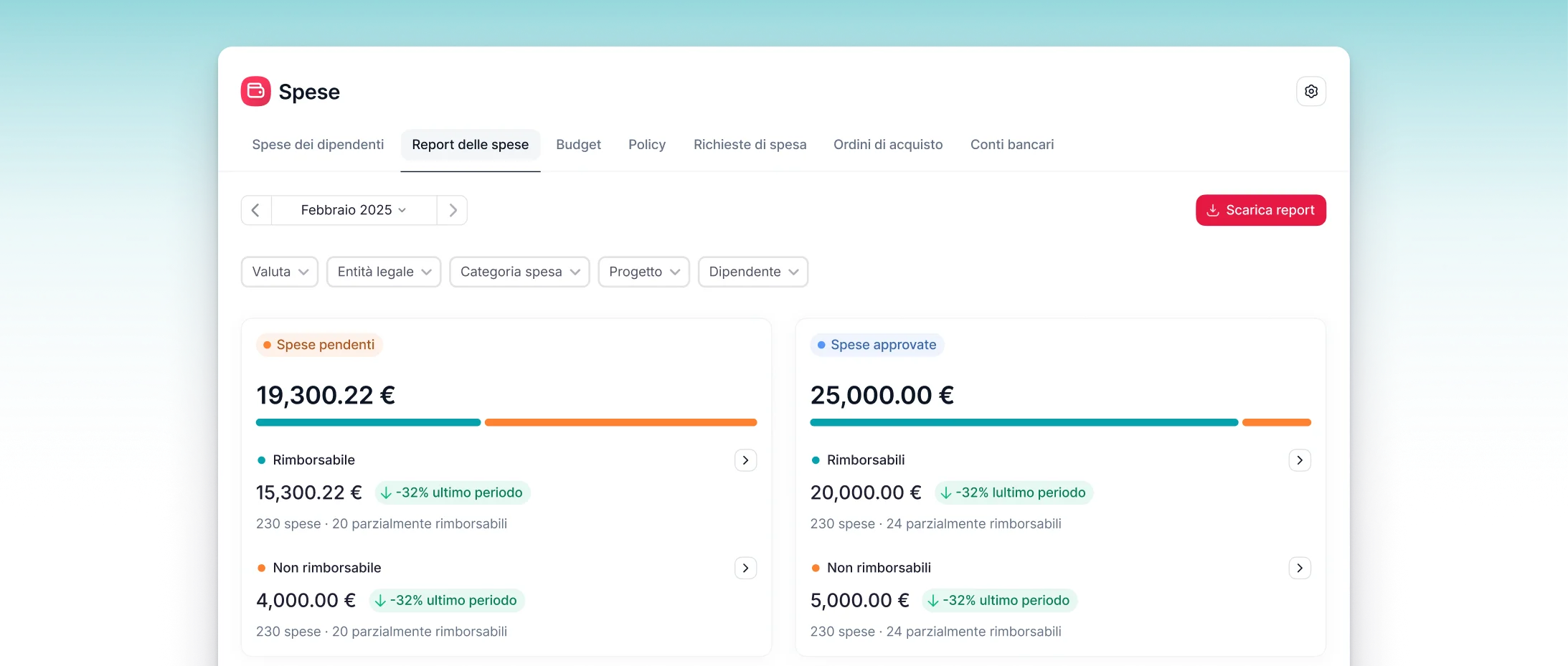
Task: Open the Entità legale filter dropdown
Action: point(384,272)
